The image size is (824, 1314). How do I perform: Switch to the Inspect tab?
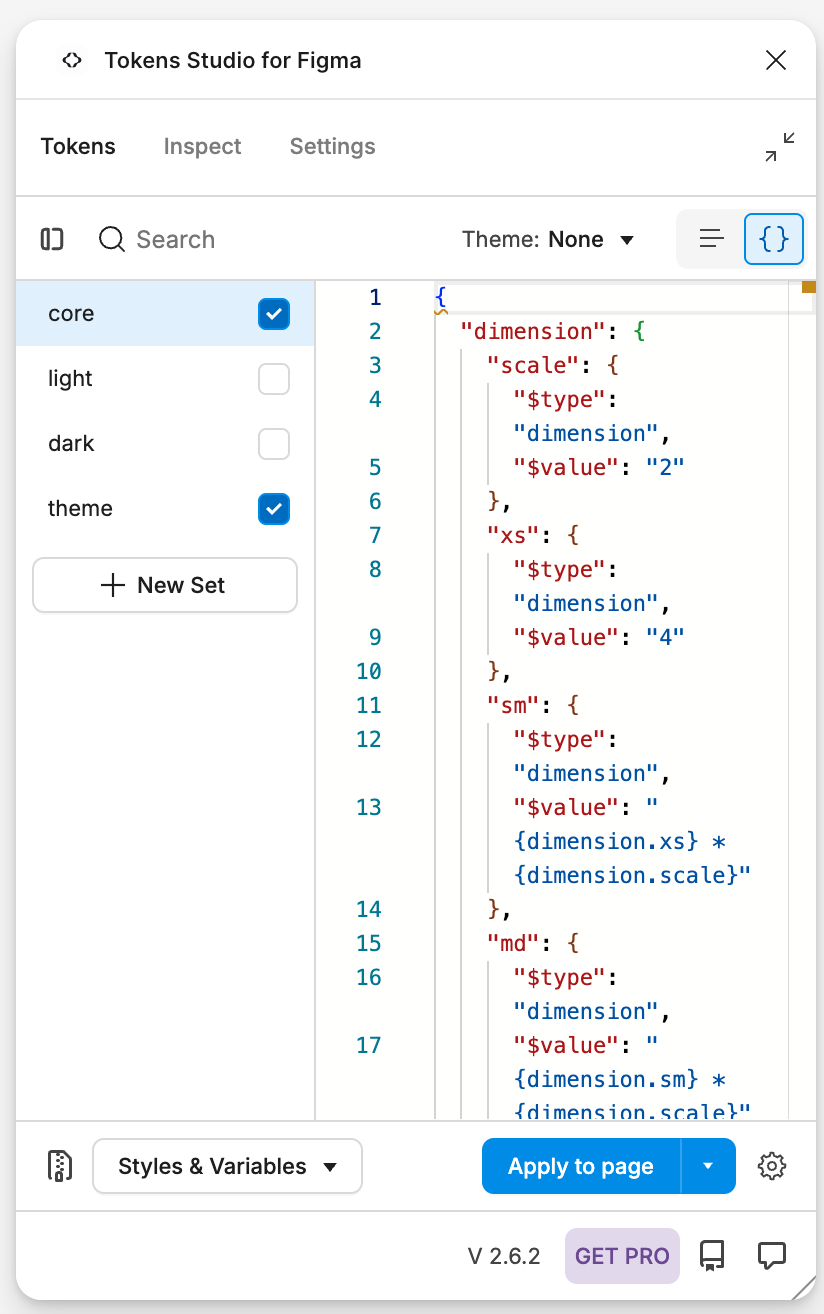(202, 147)
